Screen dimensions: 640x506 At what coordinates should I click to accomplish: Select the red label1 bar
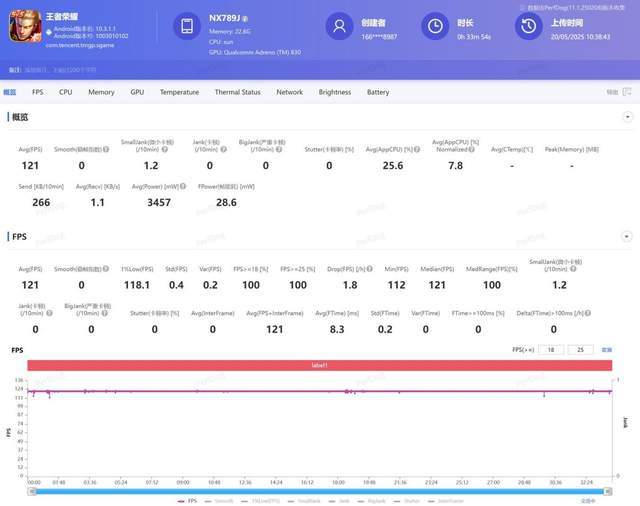[x=319, y=366]
